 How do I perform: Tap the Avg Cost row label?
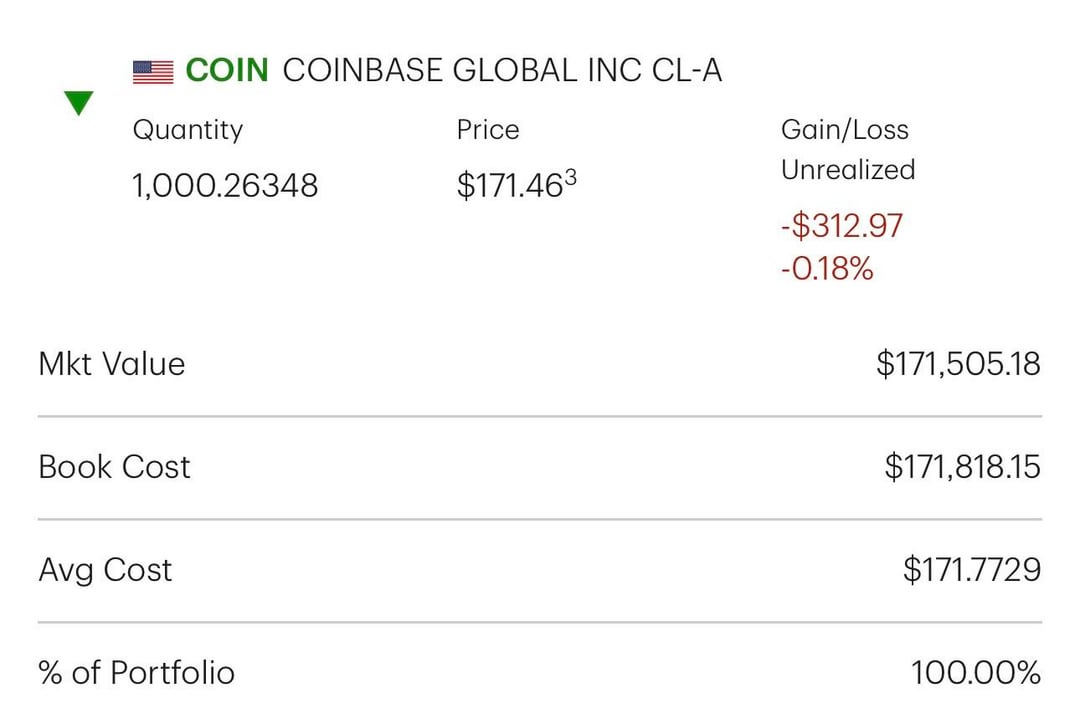(105, 570)
